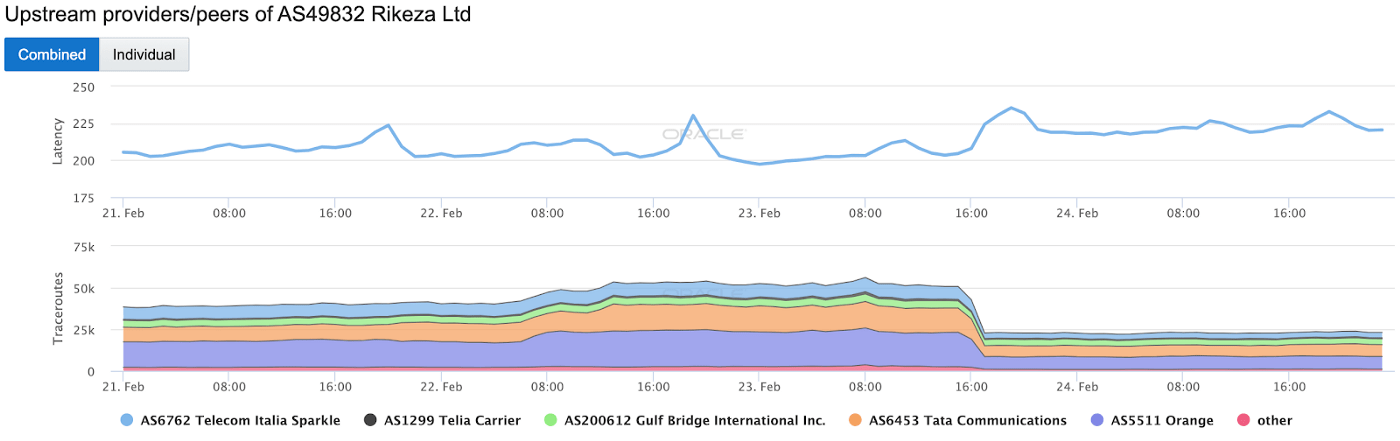This screenshot has width=1400, height=441.
Task: Click the latency peak after 16:00 on 23. Feb
Action: 1011,107
